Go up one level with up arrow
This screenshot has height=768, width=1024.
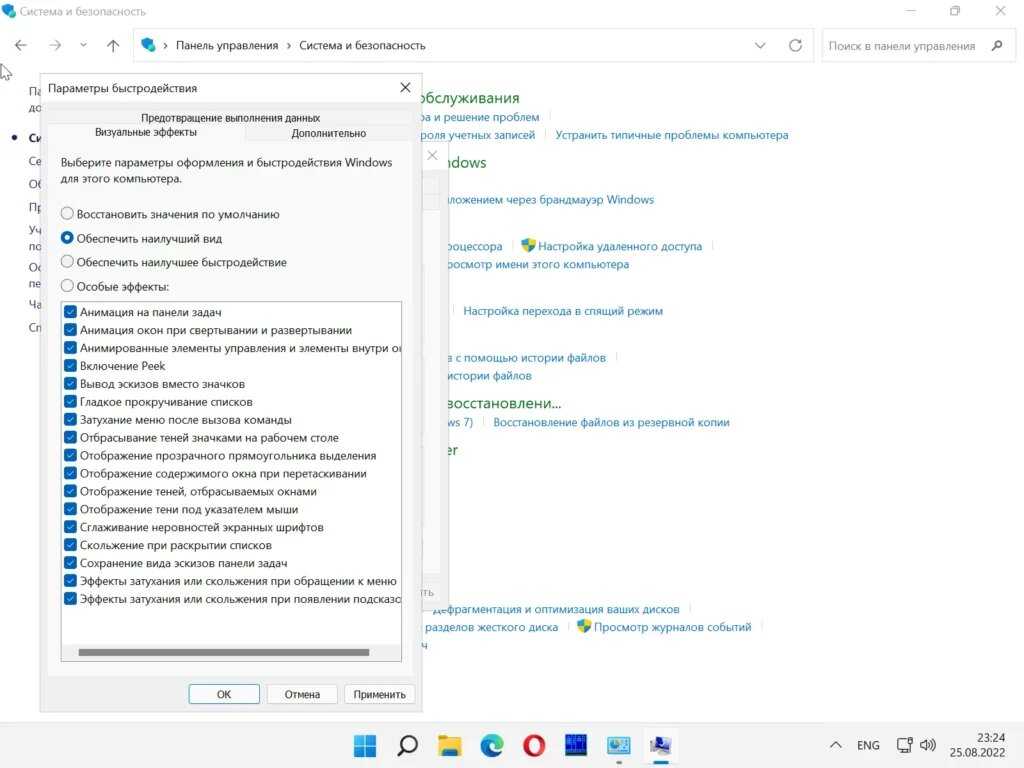113,45
